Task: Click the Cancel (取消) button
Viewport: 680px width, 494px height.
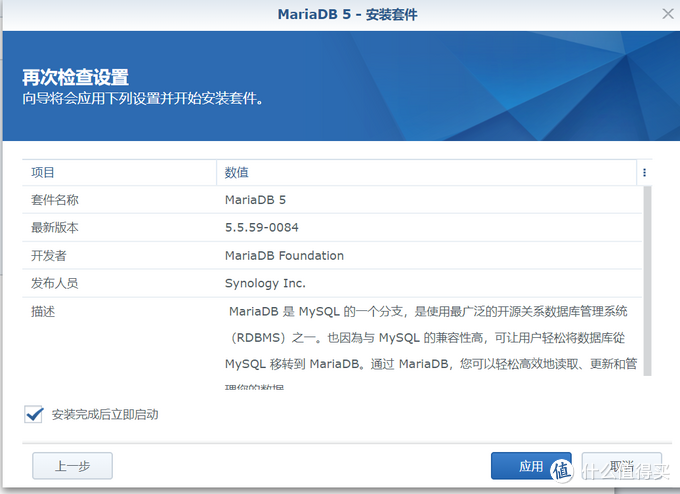Action: (621, 466)
